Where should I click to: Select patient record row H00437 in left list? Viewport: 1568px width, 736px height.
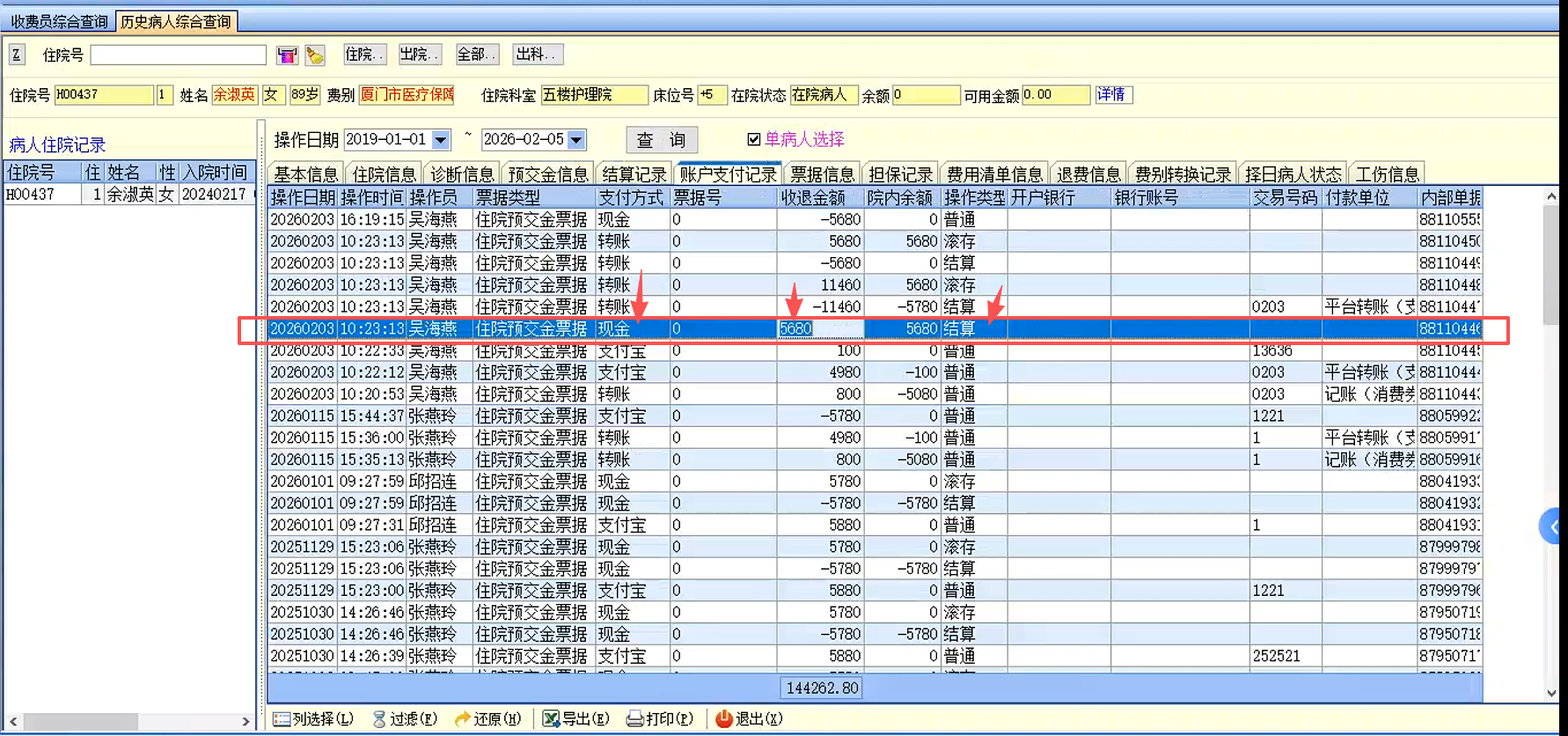130,195
